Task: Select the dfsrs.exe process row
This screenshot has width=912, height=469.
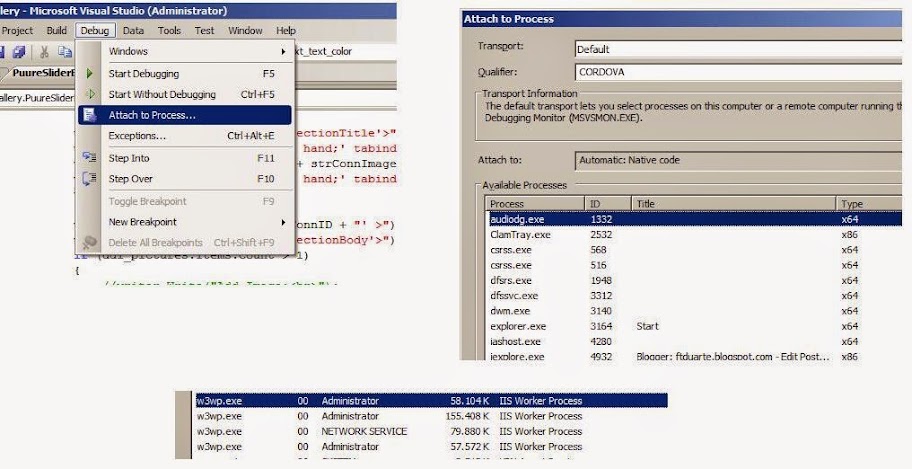Action: pos(694,280)
